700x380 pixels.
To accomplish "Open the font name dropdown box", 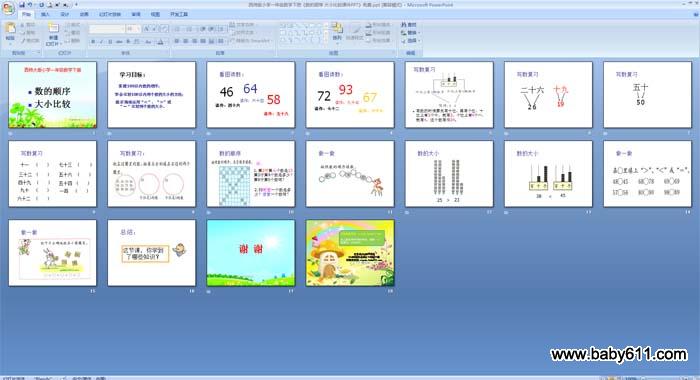I will coord(107,29).
